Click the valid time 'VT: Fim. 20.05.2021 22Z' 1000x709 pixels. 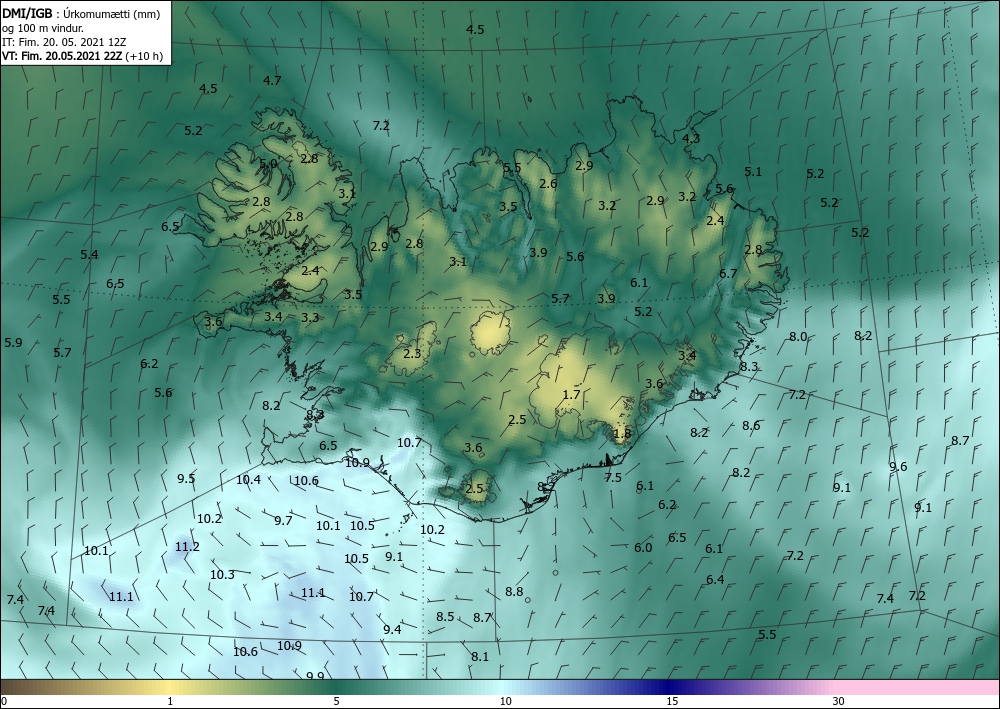click(x=62, y=56)
